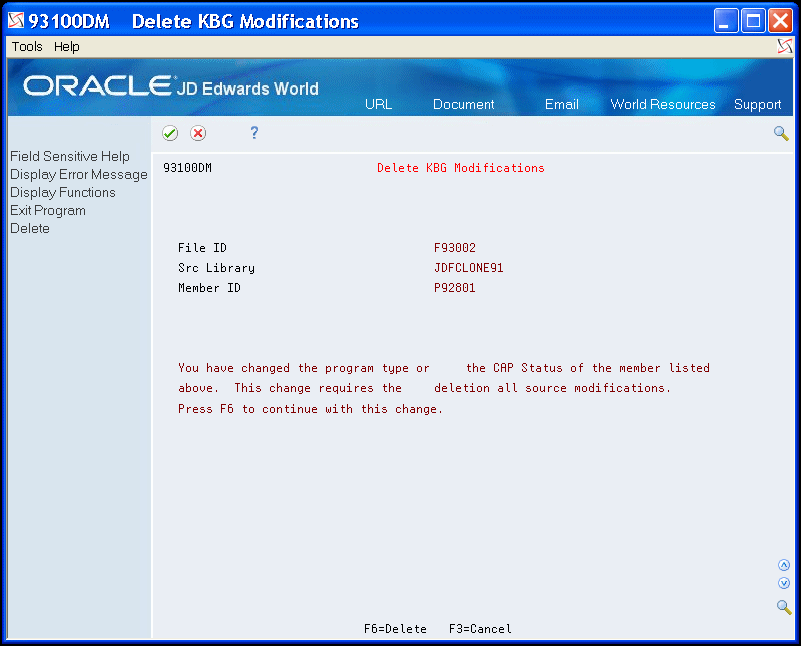This screenshot has width=801, height=646.
Task: Click the circled down arrow icon
Action: 784,583
